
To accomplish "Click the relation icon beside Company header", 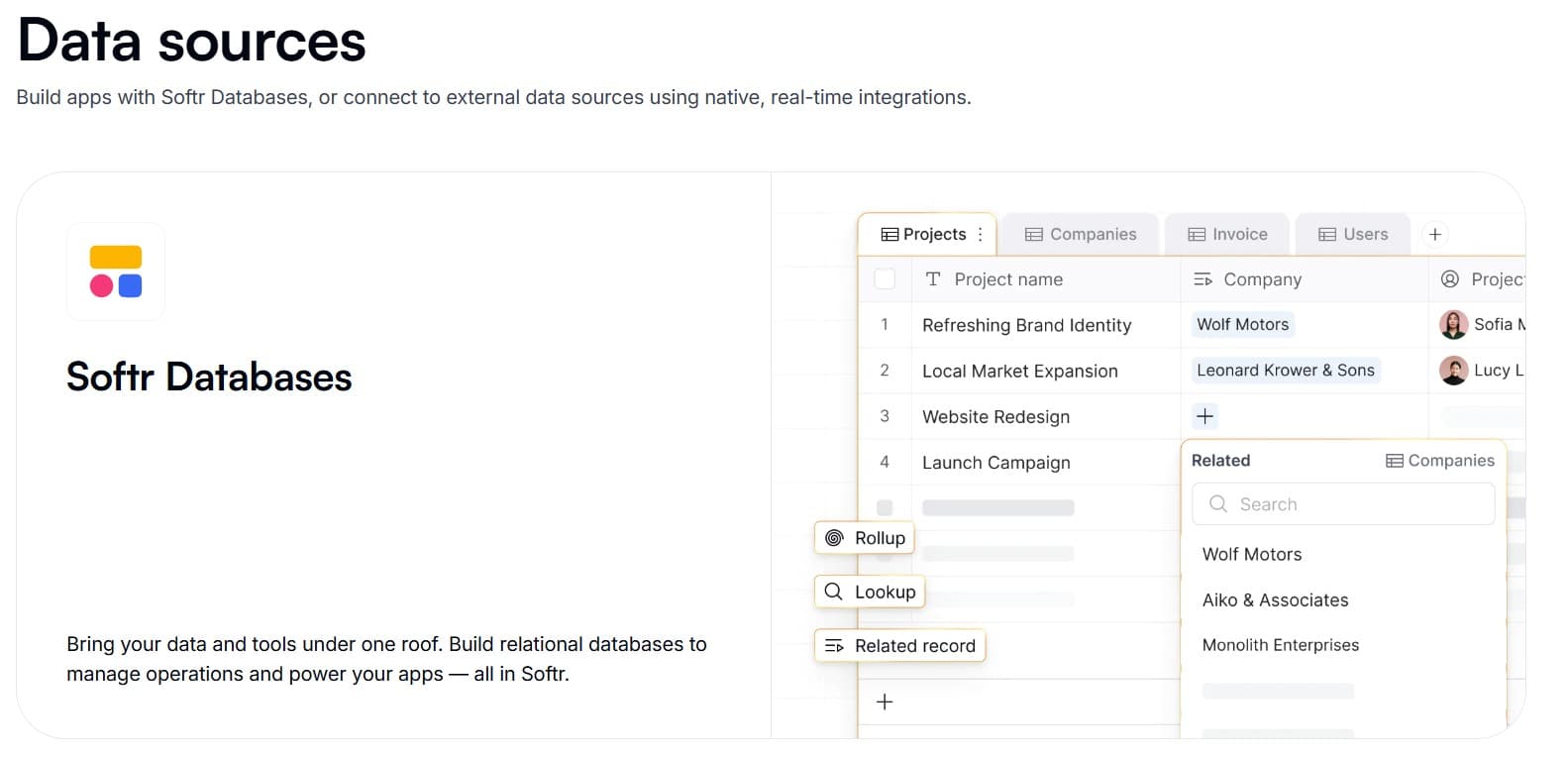I will click(1202, 279).
